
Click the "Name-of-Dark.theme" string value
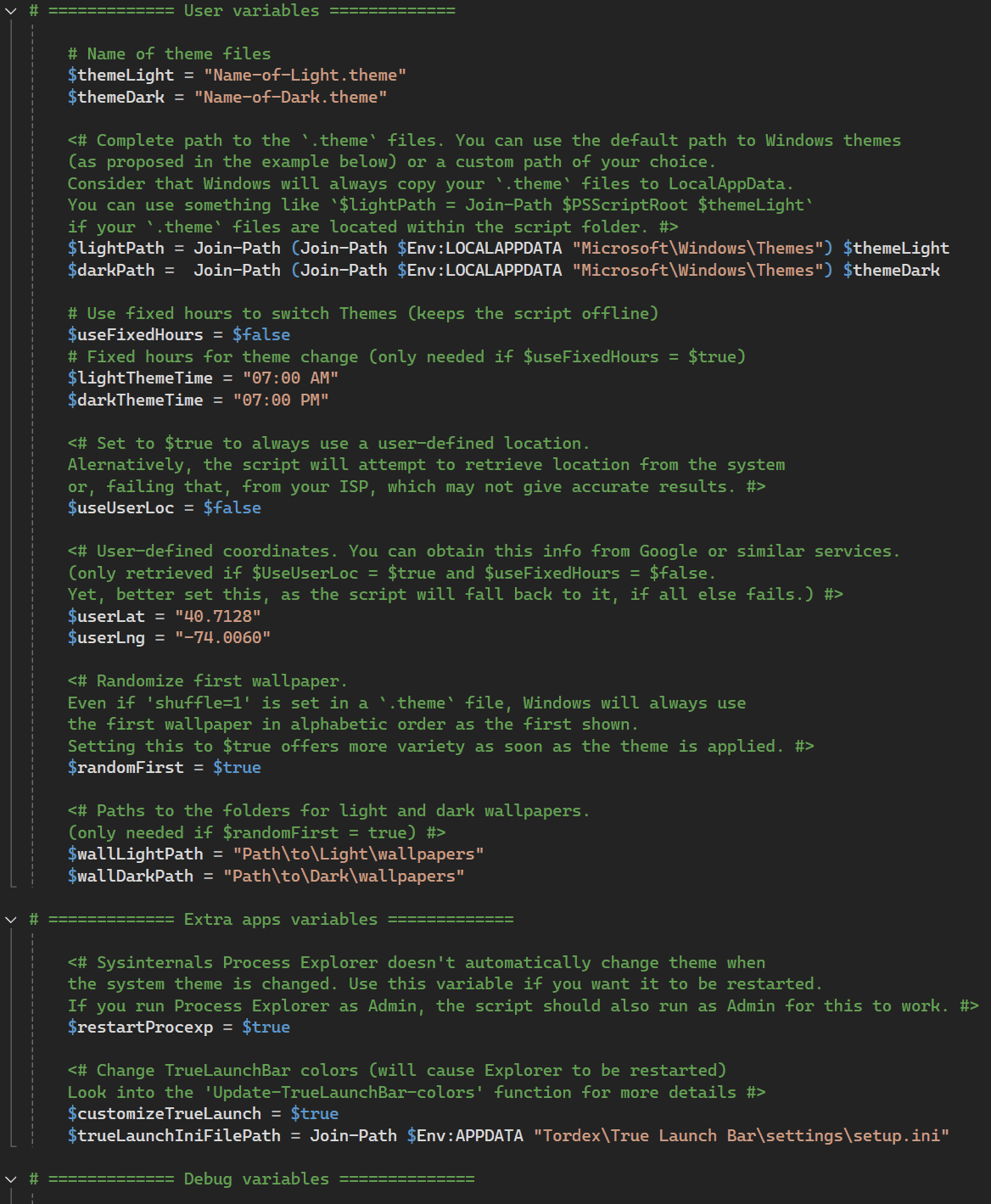pyautogui.click(x=290, y=98)
